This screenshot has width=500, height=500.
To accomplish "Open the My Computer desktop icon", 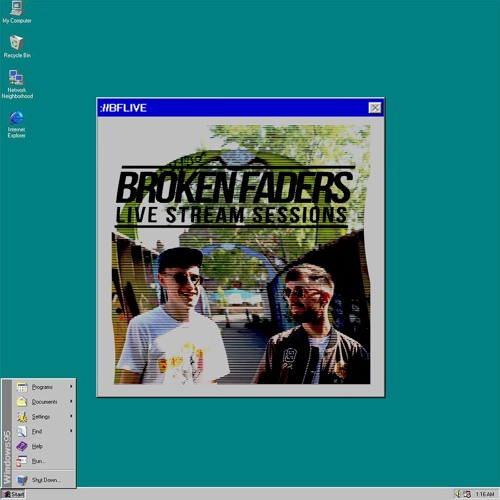I will point(17,13).
